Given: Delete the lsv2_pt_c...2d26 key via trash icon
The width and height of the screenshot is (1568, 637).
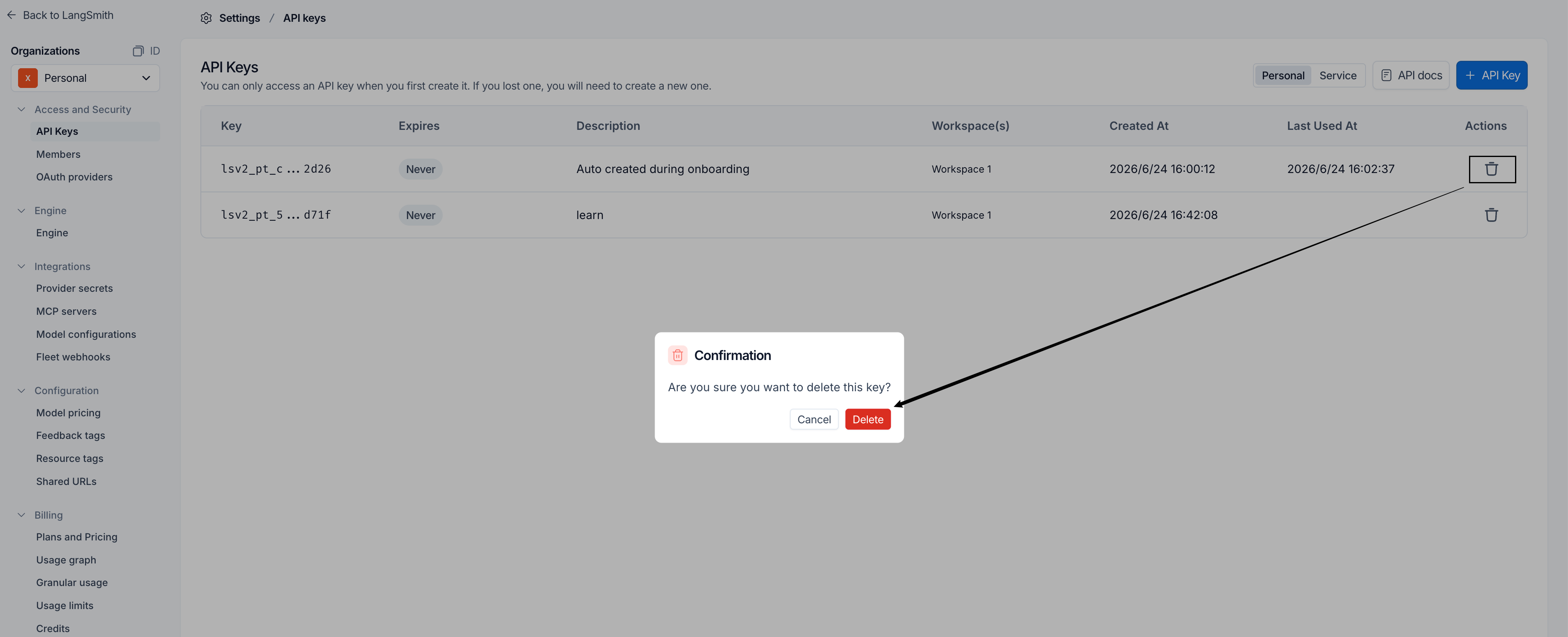Looking at the screenshot, I should 1491,169.
